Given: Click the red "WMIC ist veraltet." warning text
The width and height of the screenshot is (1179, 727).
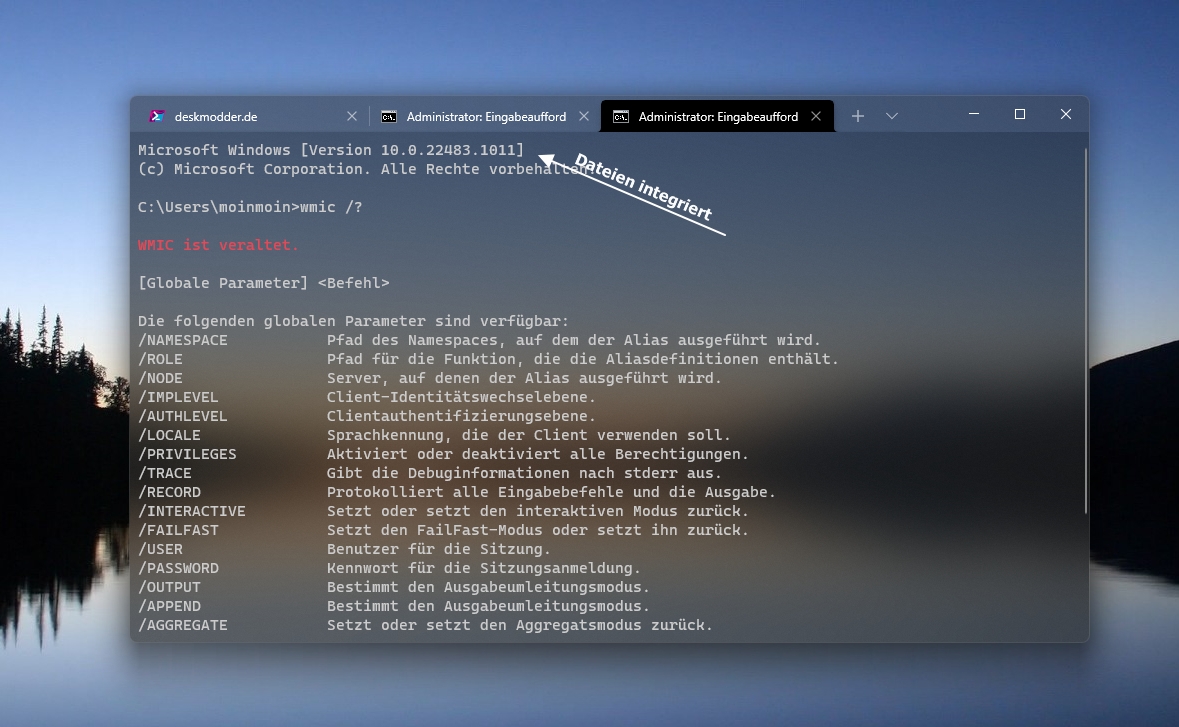Looking at the screenshot, I should [218, 245].
